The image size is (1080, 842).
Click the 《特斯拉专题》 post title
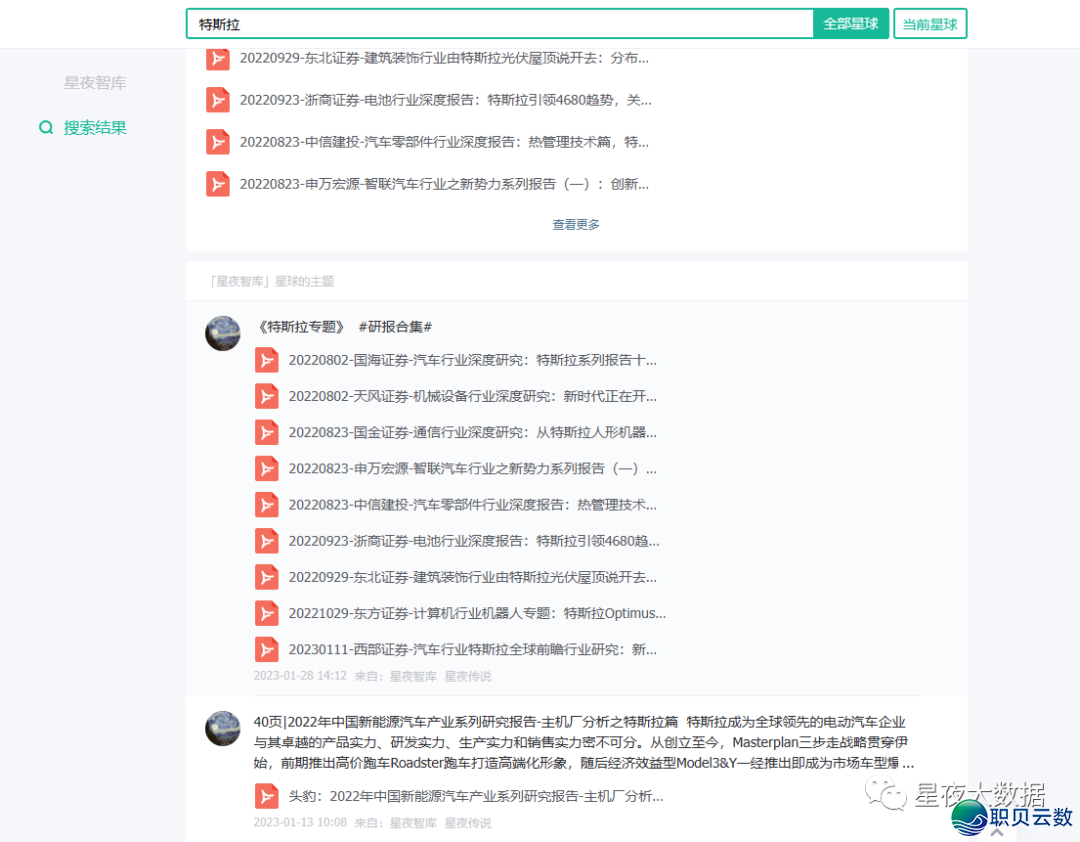[300, 327]
